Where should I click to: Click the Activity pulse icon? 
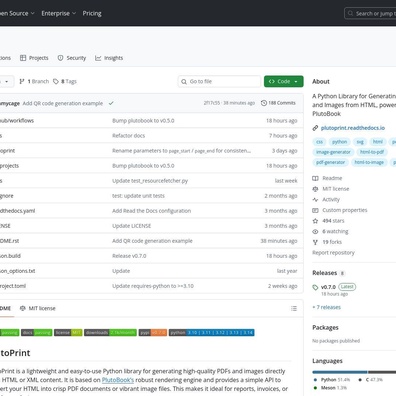[x=315, y=200]
